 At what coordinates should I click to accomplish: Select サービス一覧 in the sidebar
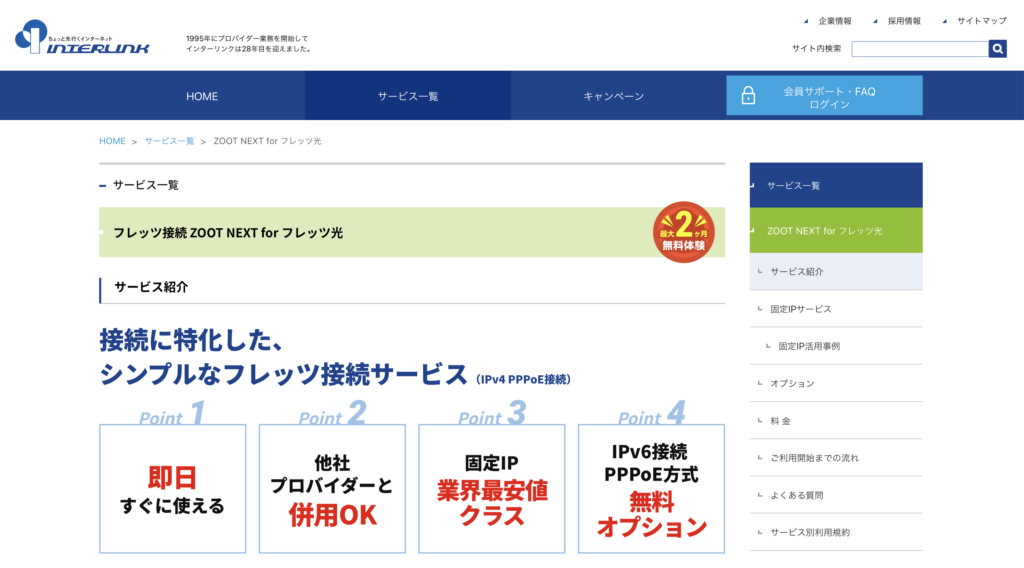pyautogui.click(x=836, y=185)
